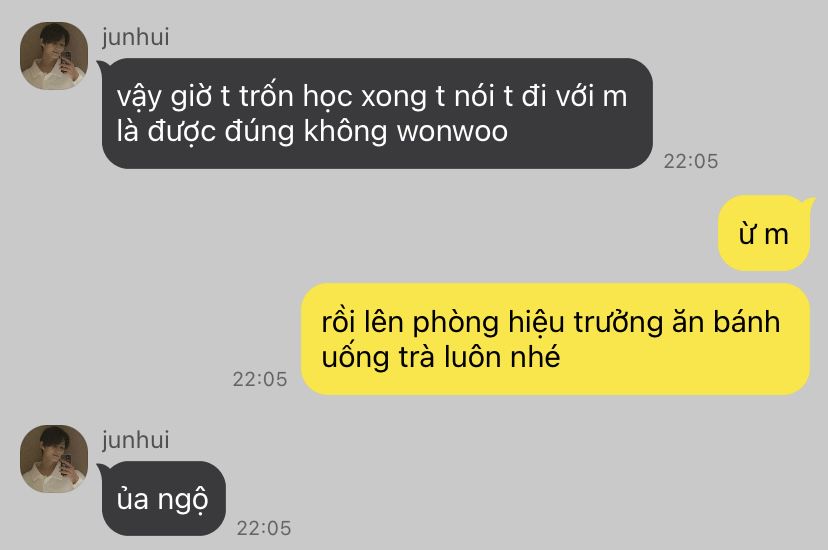The width and height of the screenshot is (828, 550).
Task: Click the 22:05 timestamp beside the first dark message
Action: coord(691,161)
